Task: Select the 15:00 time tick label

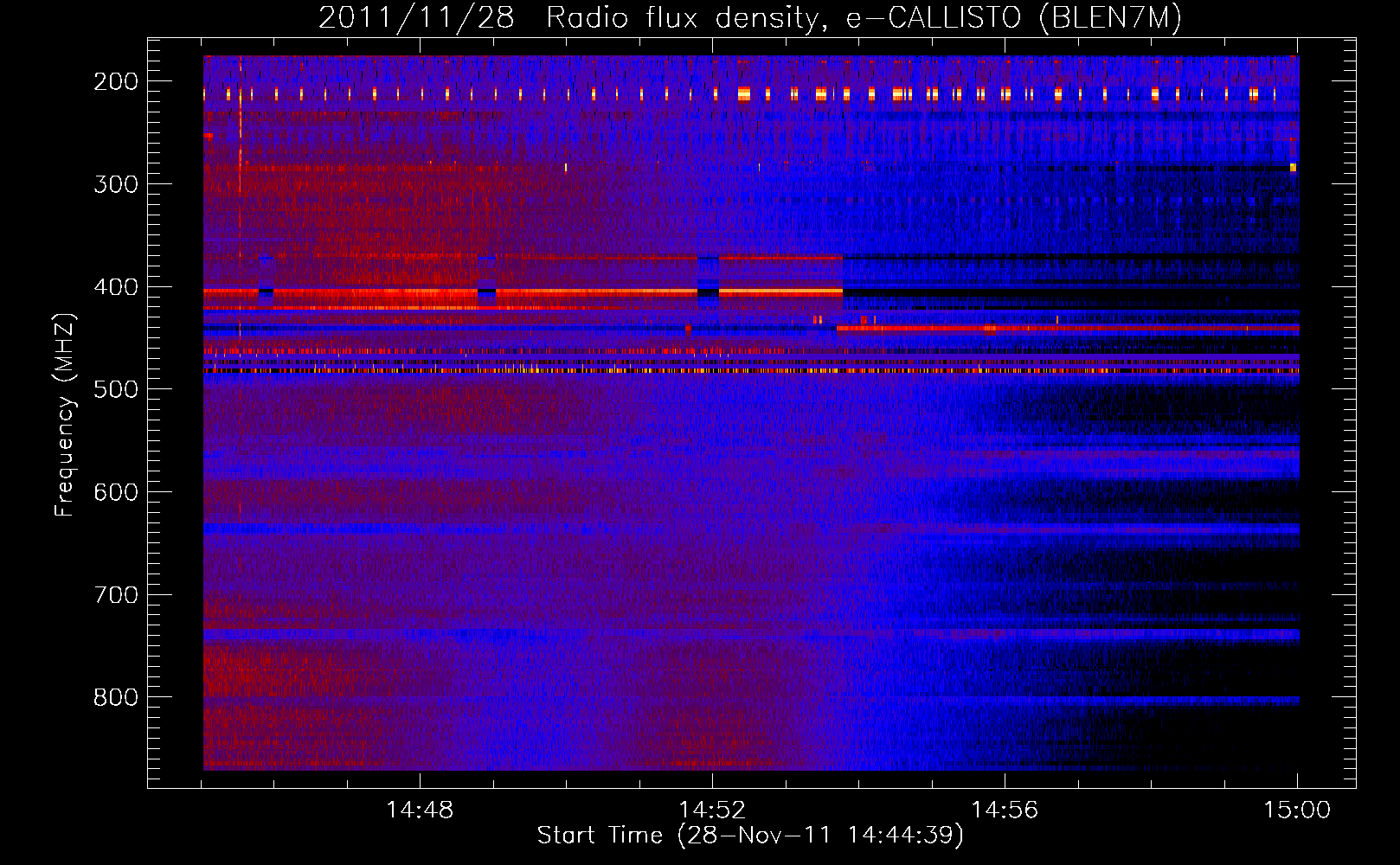Action: [1297, 811]
